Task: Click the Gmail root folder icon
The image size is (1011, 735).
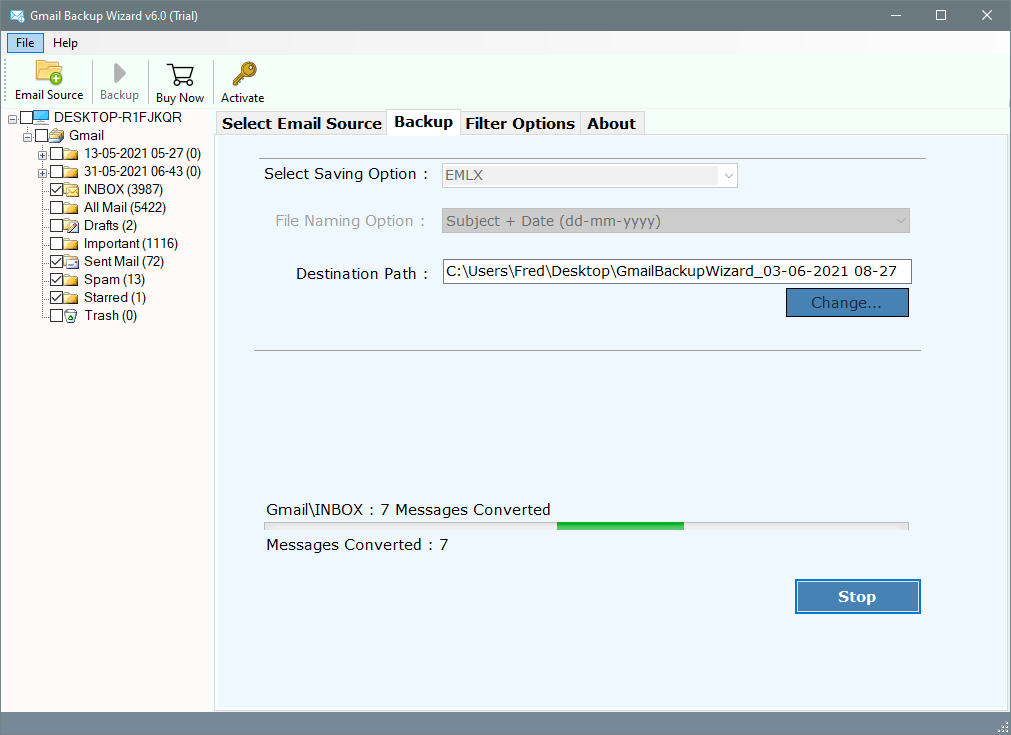Action: click(x=57, y=135)
